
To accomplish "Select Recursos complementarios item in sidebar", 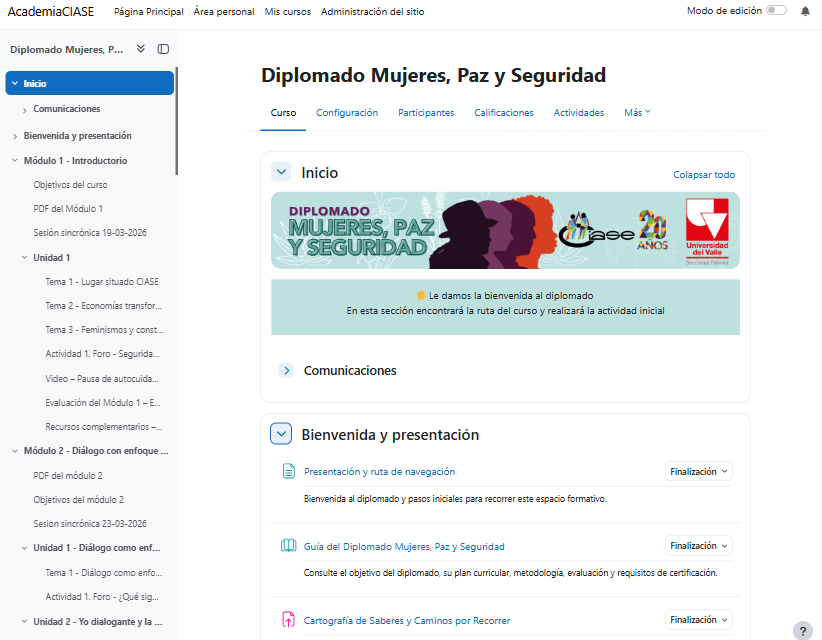I will [103, 427].
